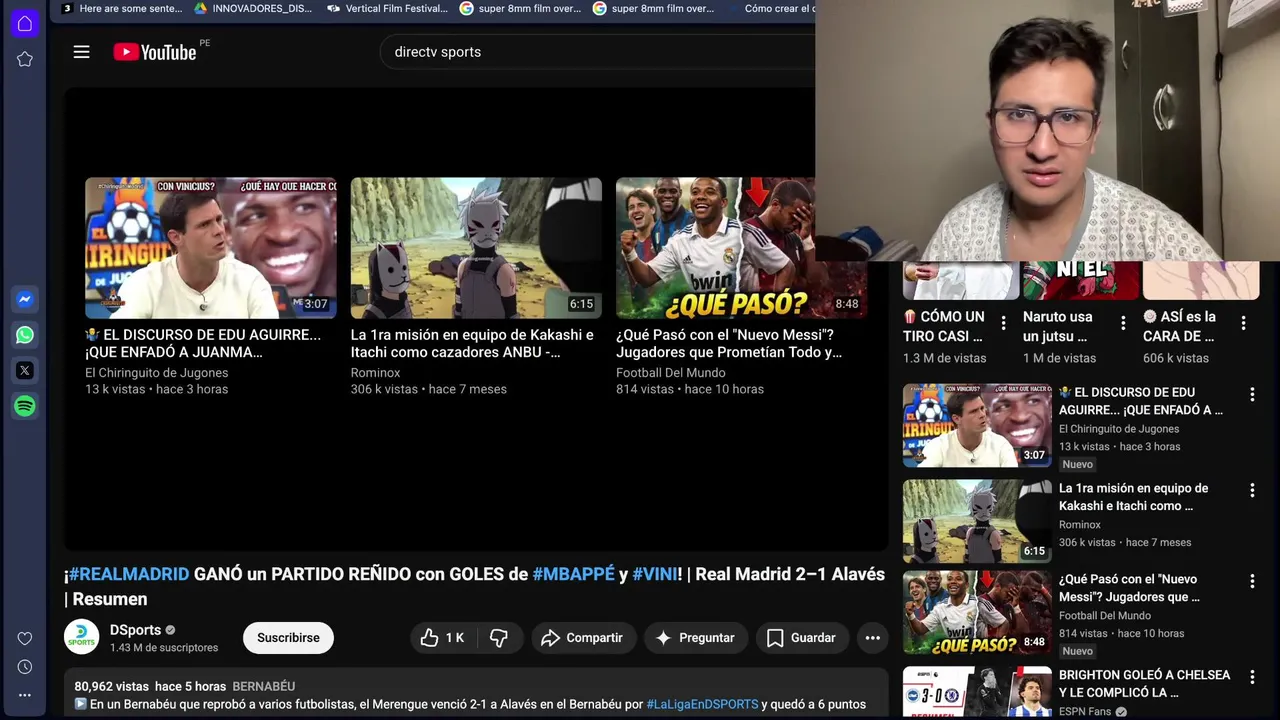
Task: Switch to second 'super 8mm film over' tab
Action: click(x=652, y=9)
